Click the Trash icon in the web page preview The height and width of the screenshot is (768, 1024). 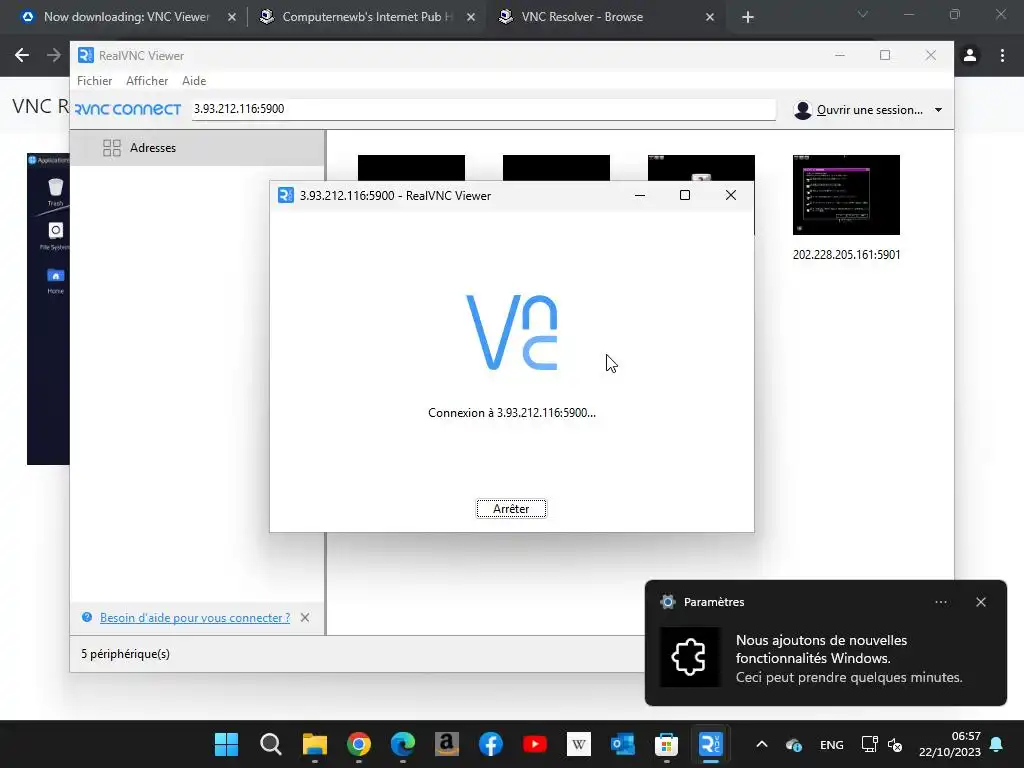click(x=56, y=188)
